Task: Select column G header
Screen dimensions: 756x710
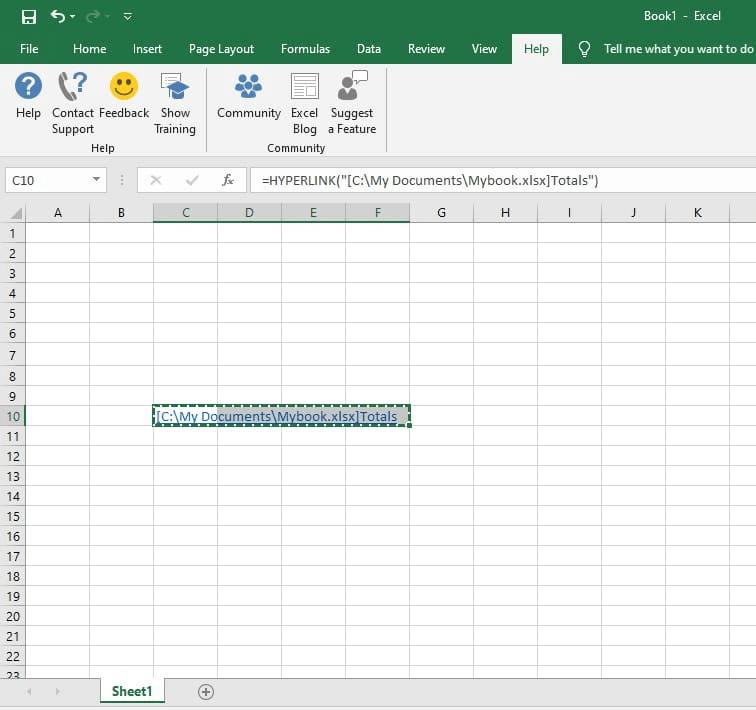Action: (x=441, y=213)
